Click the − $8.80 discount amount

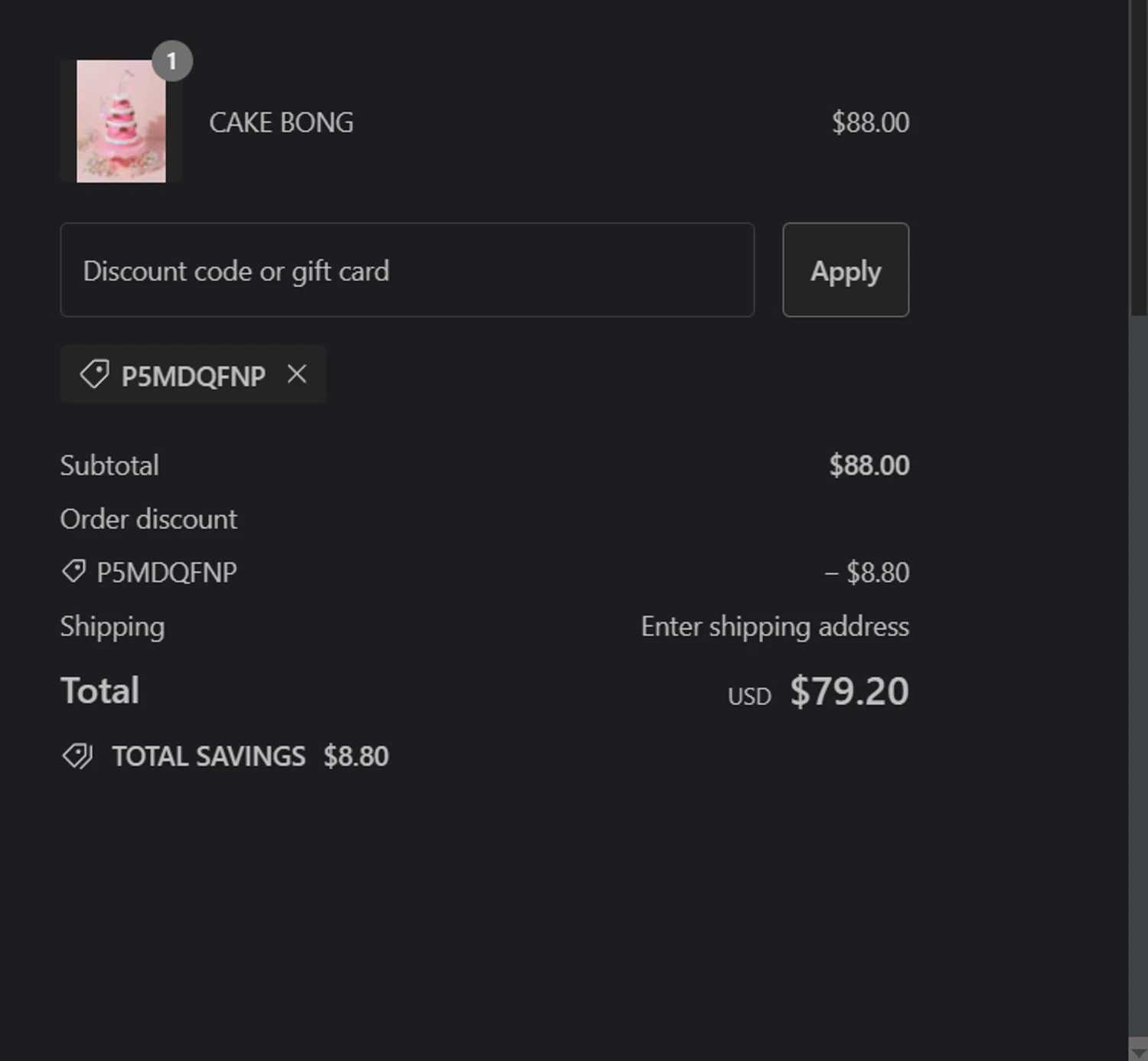tap(866, 573)
